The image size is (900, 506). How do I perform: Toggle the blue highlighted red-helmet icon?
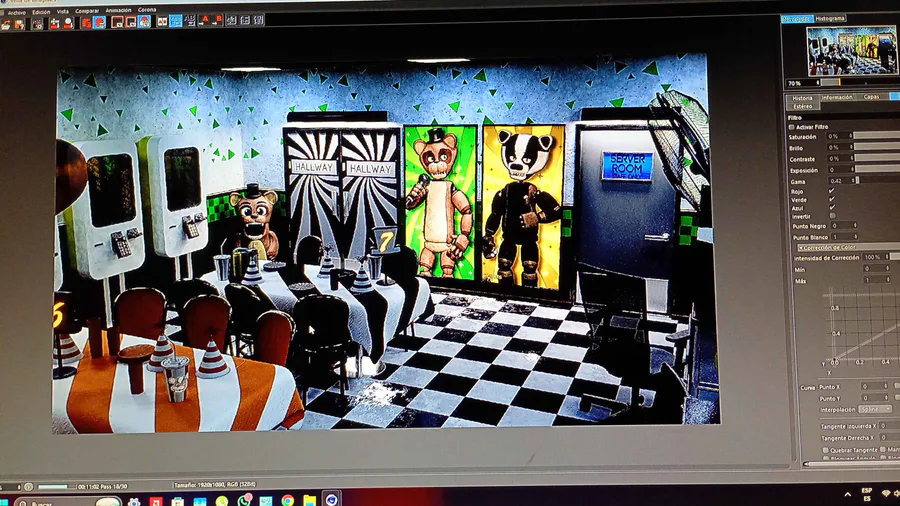tap(99, 22)
